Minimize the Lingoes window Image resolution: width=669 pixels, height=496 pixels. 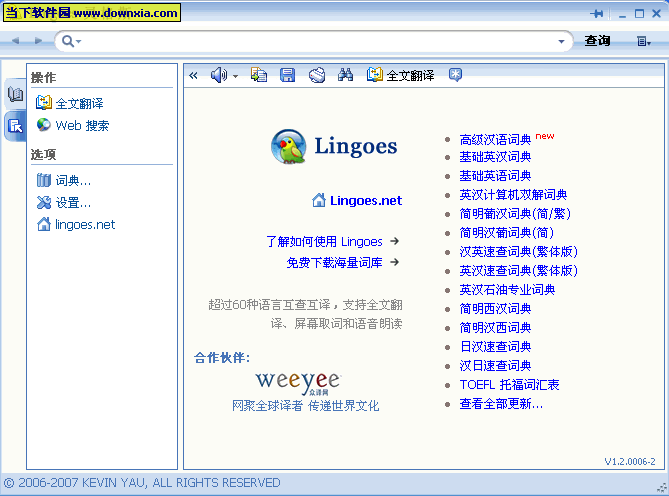click(622, 15)
